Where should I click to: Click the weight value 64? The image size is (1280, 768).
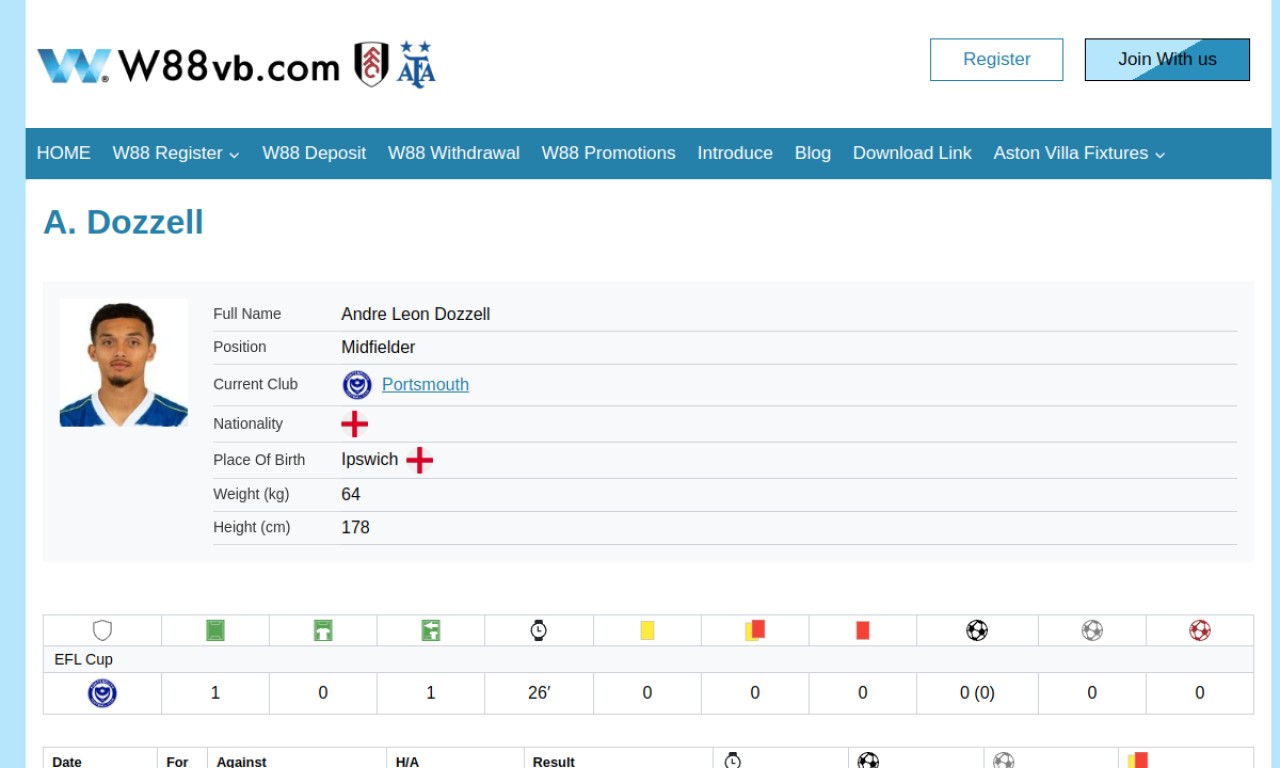pos(351,494)
